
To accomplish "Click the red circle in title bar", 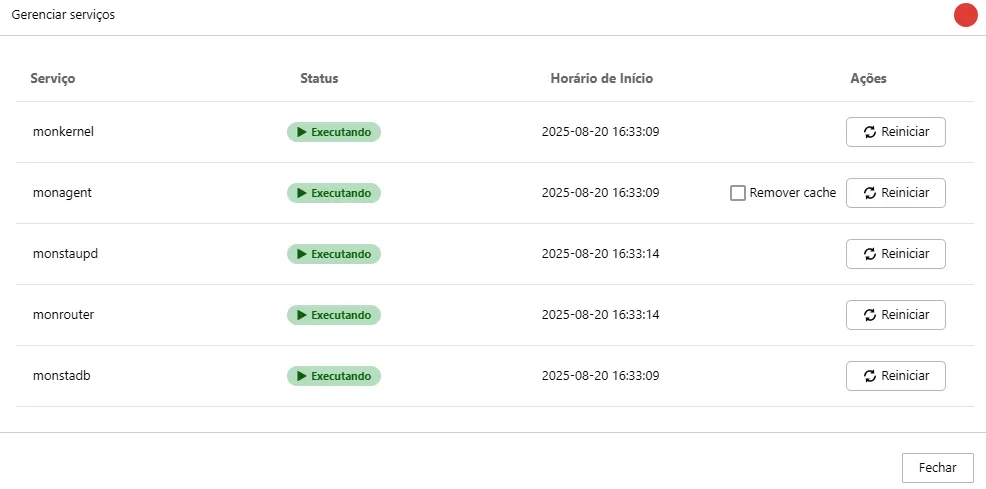I will click(965, 15).
